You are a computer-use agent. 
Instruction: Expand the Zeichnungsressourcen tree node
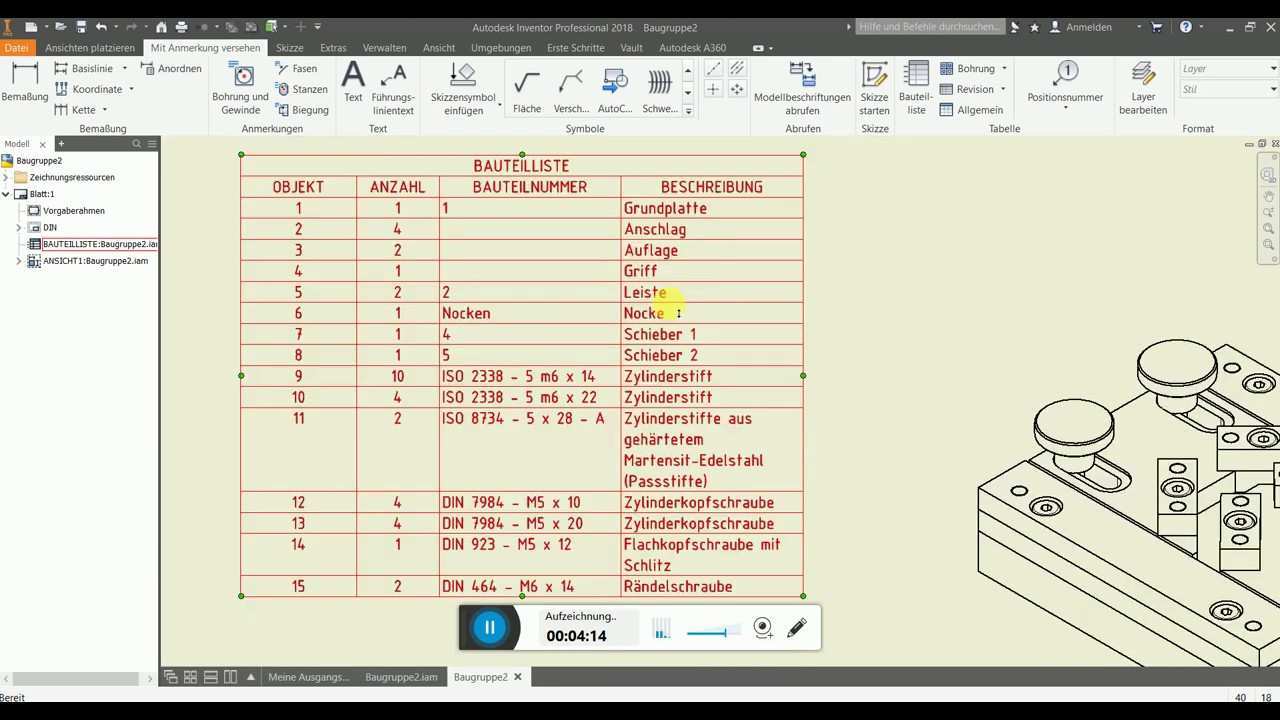6,177
